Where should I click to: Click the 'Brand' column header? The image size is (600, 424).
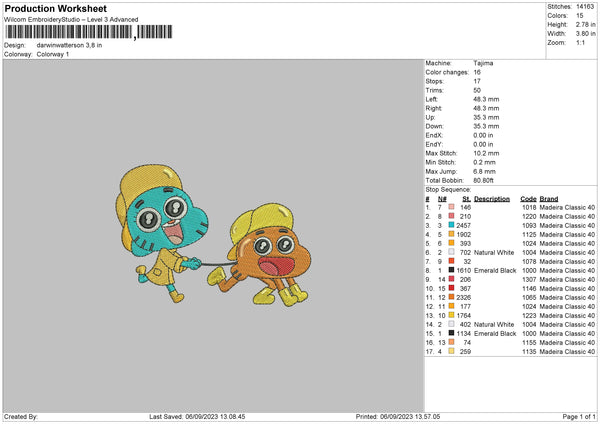549,199
